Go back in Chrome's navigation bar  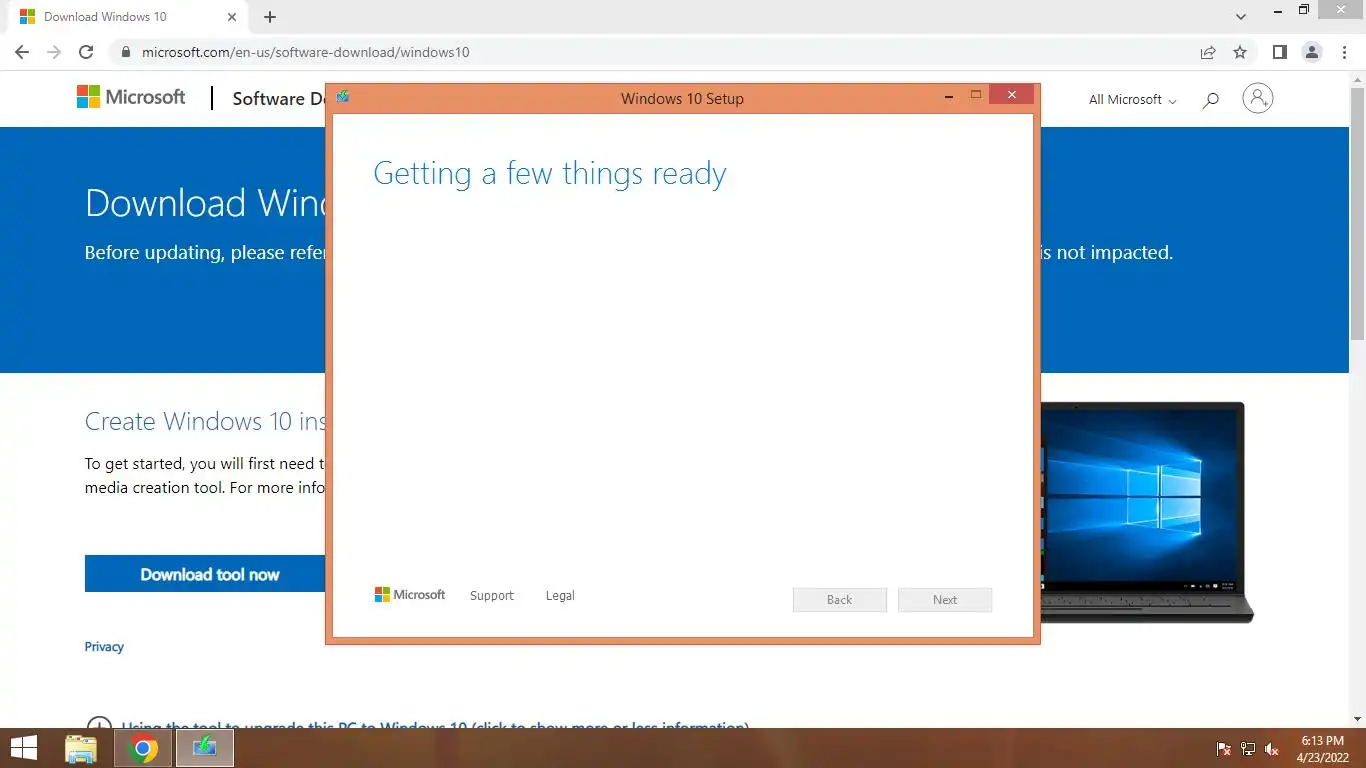pyautogui.click(x=22, y=52)
